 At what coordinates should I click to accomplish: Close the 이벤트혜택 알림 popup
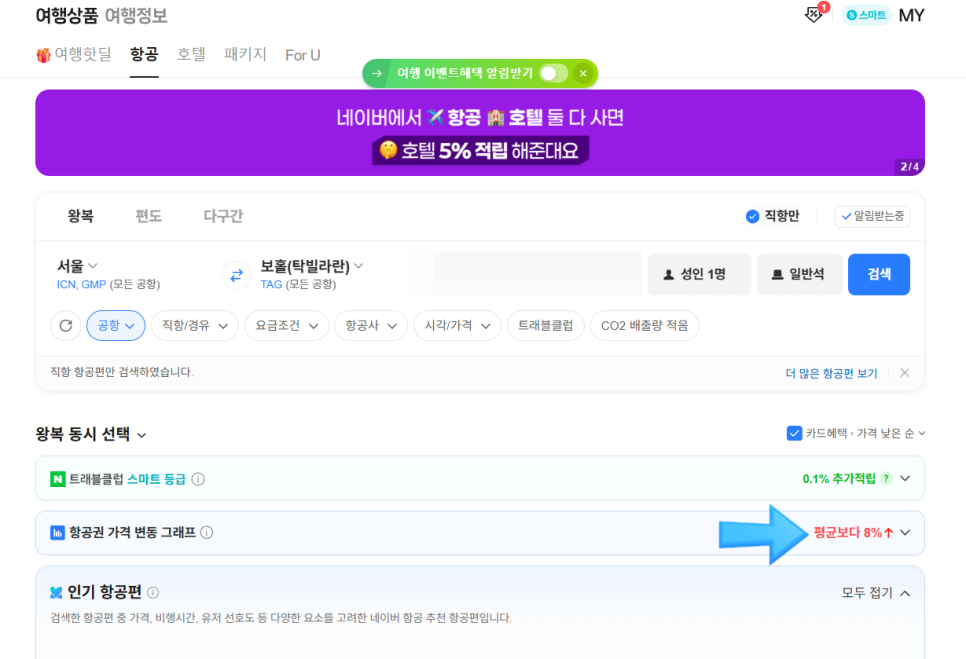[583, 73]
